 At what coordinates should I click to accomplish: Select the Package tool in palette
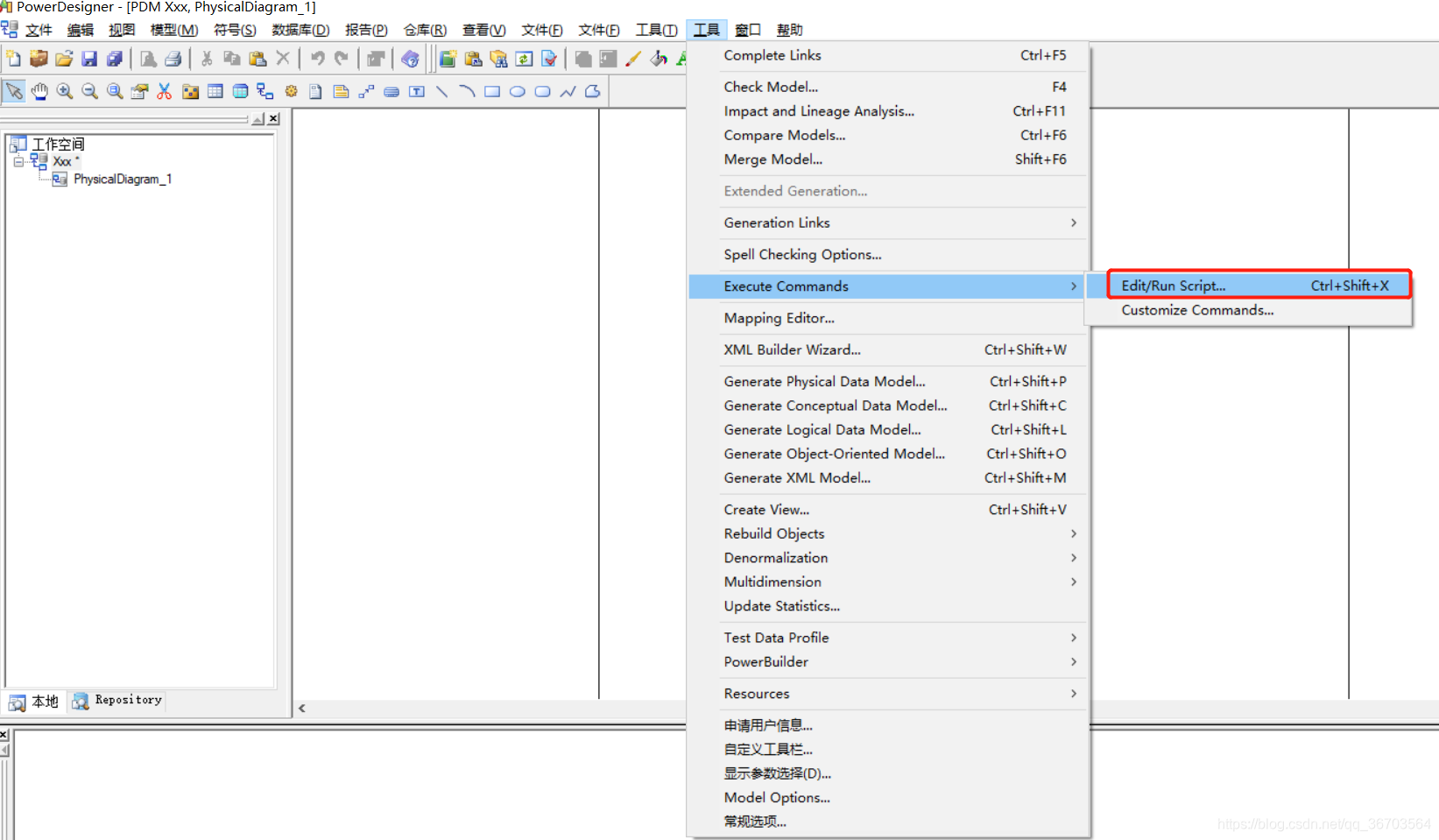click(x=190, y=91)
